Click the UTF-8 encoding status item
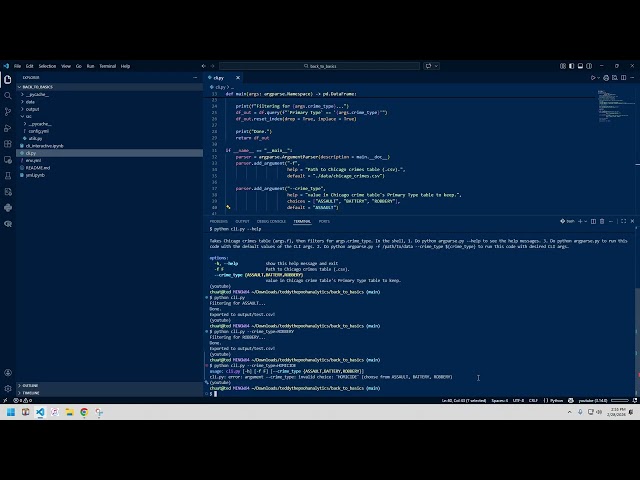640x480 pixels. 518,400
